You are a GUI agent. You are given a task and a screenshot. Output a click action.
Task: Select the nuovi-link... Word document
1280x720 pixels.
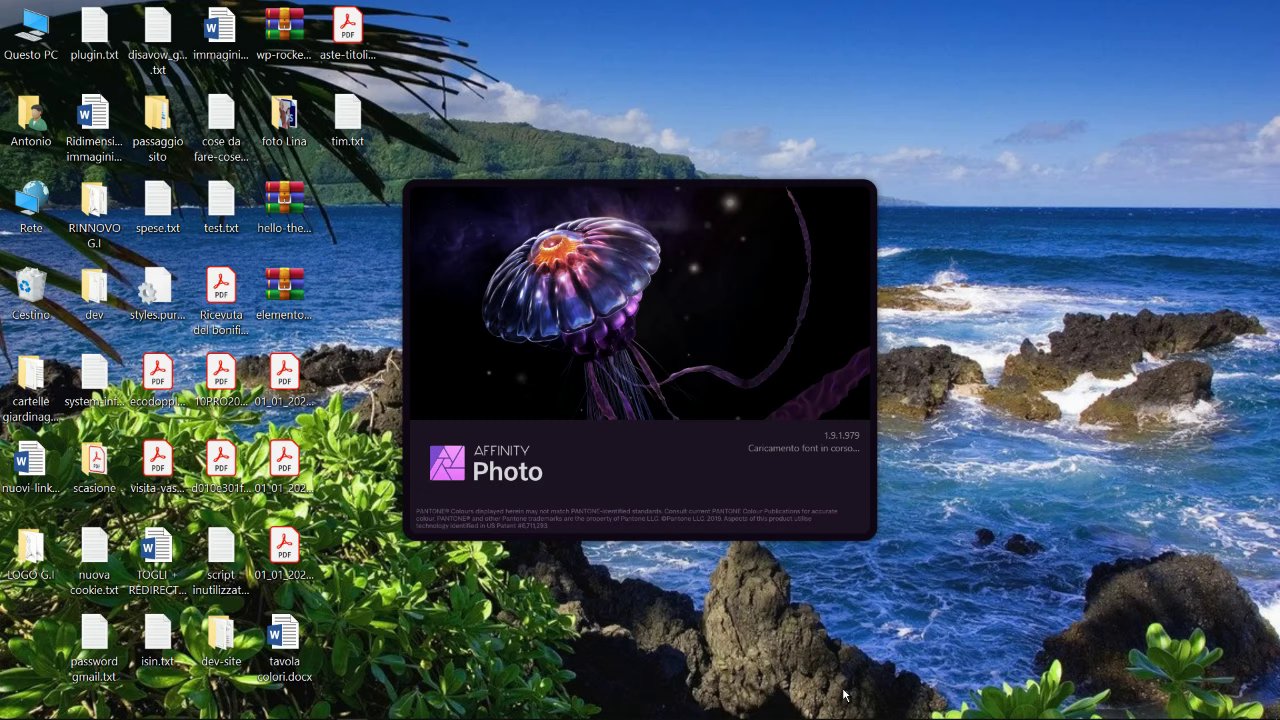[x=31, y=468]
